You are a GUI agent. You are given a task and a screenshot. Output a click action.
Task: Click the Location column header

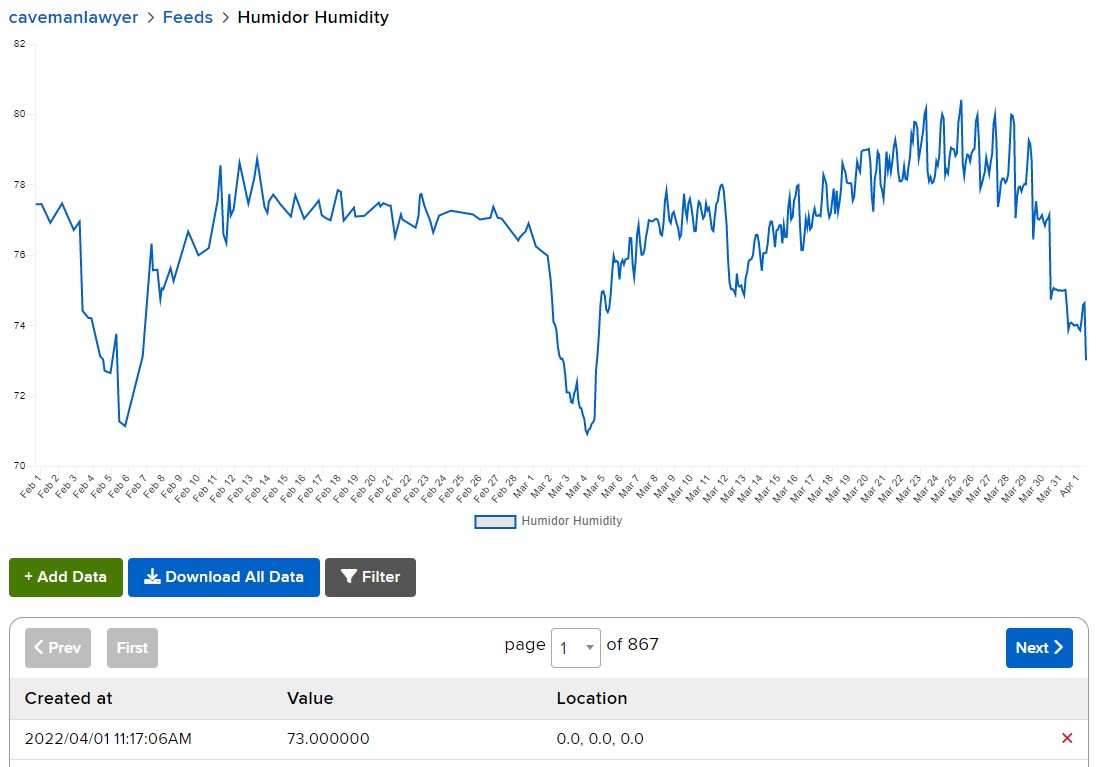tap(592, 698)
